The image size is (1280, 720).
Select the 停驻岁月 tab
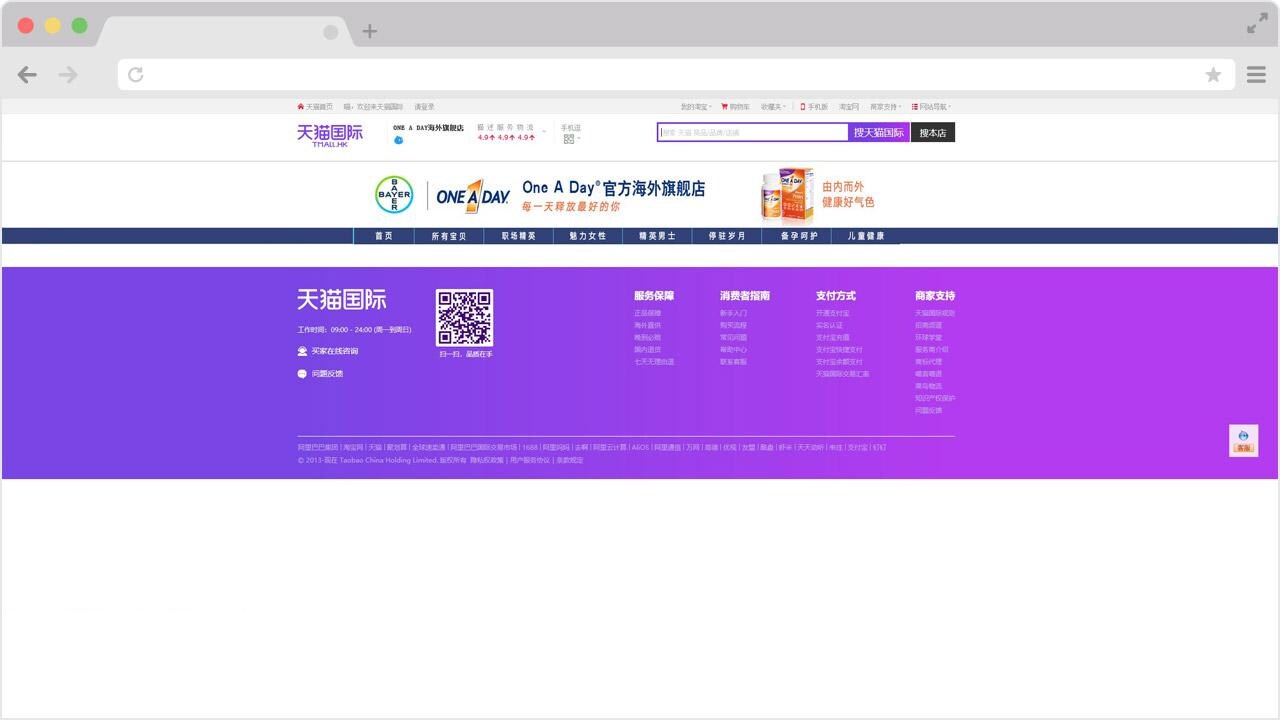point(726,236)
